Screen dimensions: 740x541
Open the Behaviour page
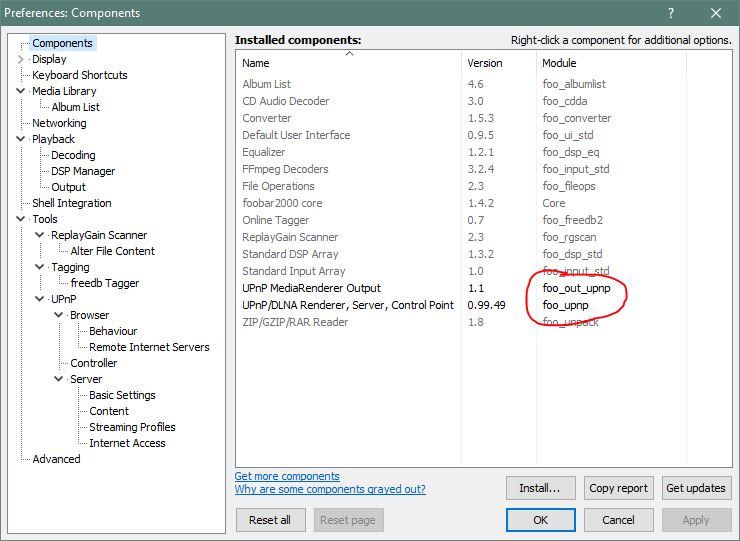pyautogui.click(x=113, y=331)
